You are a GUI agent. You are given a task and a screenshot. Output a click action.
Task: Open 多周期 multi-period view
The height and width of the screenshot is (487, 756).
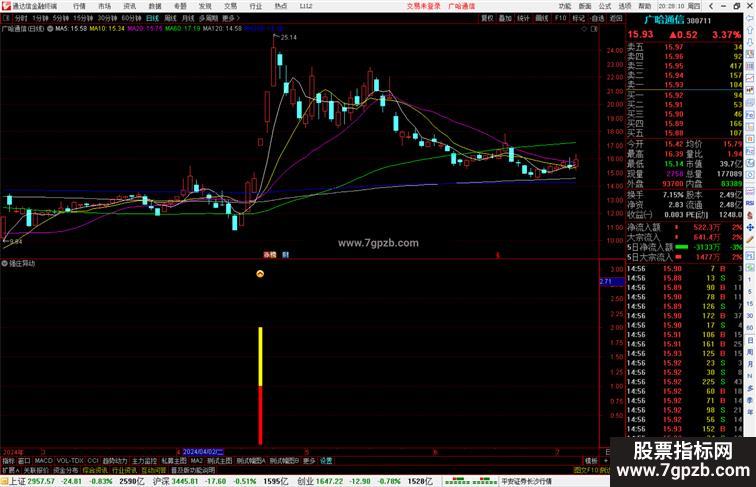pos(208,18)
